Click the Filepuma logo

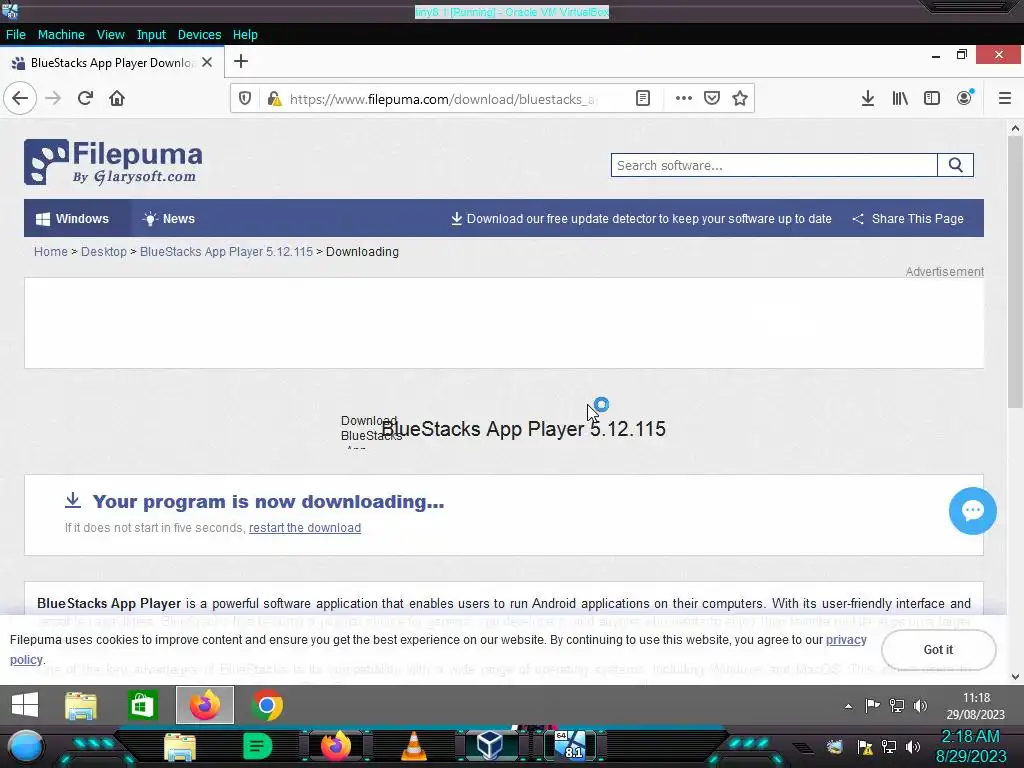(x=113, y=162)
